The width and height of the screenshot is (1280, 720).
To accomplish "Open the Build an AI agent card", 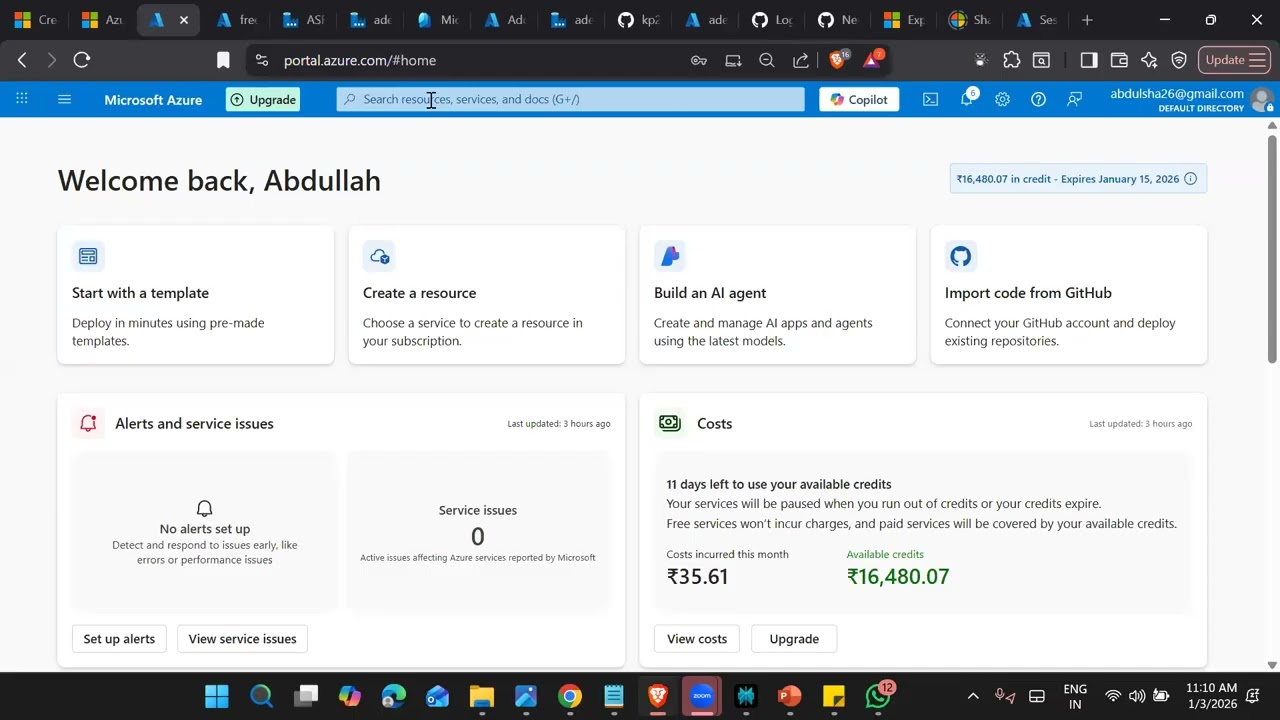I will coord(777,295).
